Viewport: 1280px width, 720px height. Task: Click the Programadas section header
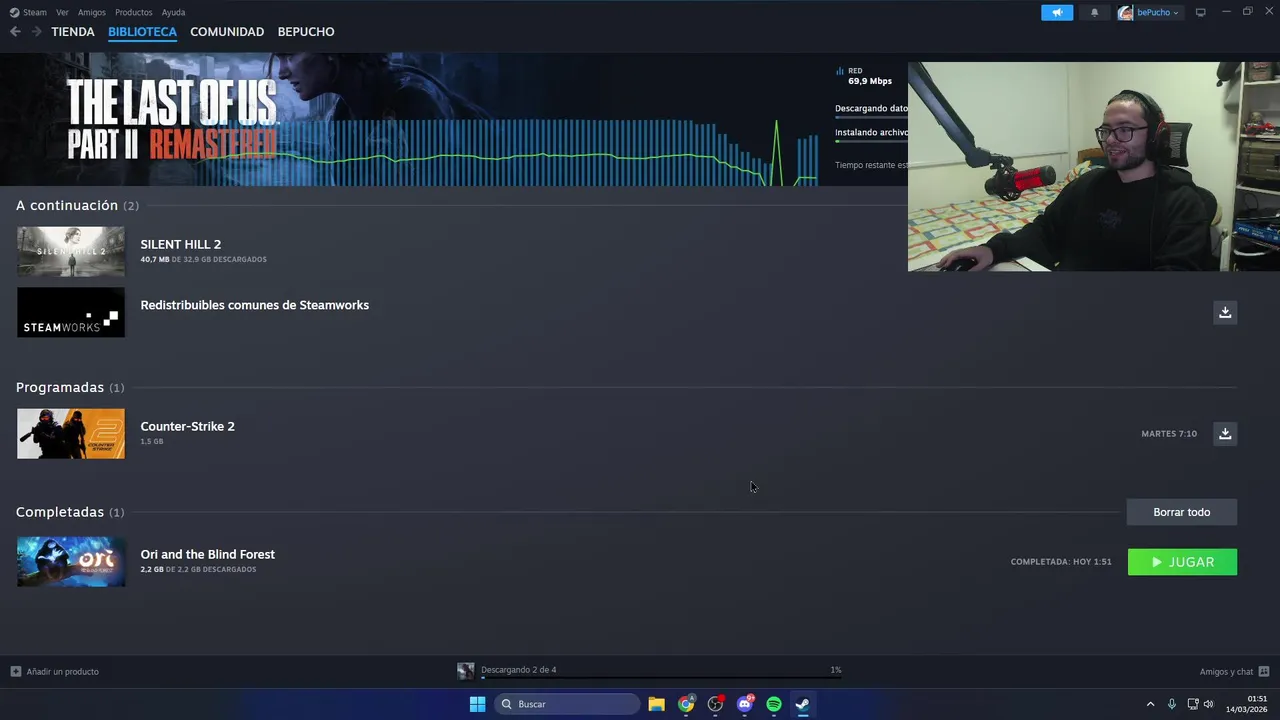(x=70, y=387)
